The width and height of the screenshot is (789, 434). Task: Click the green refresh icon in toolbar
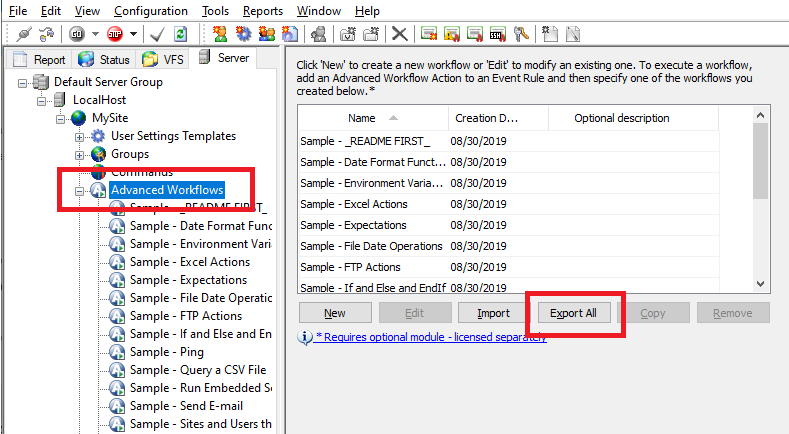pos(181,34)
